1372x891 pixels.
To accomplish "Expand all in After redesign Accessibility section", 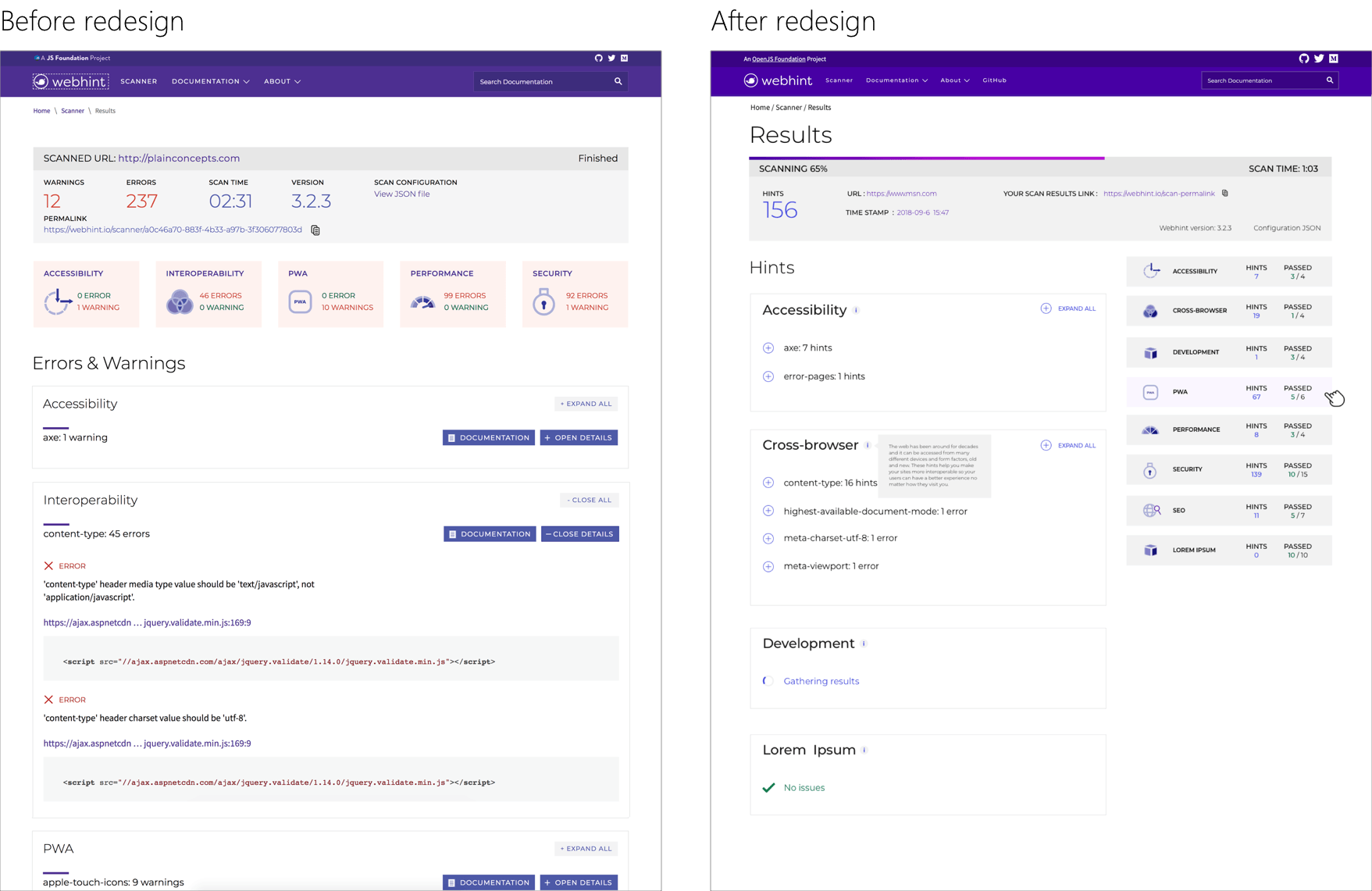I will 1068,308.
